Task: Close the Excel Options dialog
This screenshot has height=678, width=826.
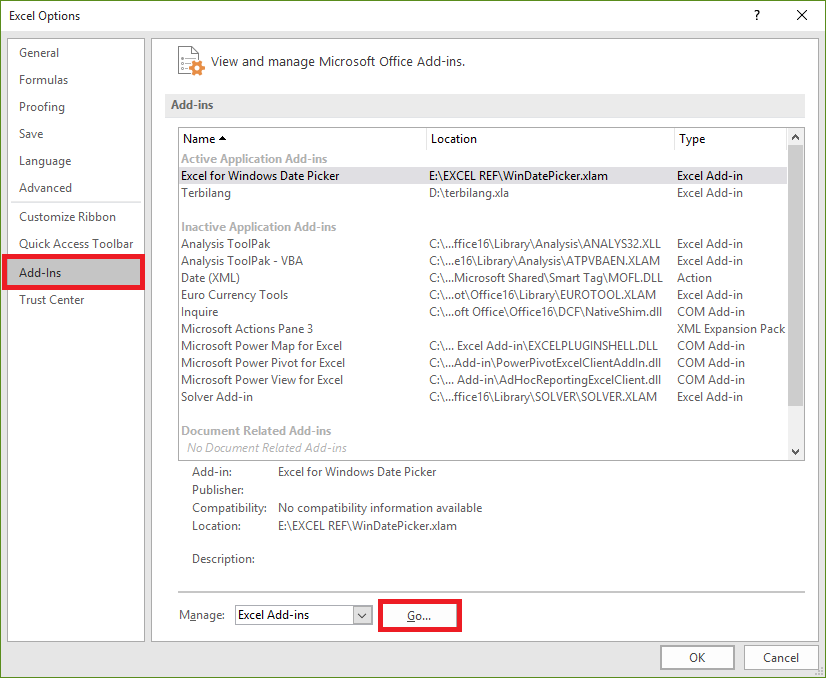Action: tap(802, 15)
